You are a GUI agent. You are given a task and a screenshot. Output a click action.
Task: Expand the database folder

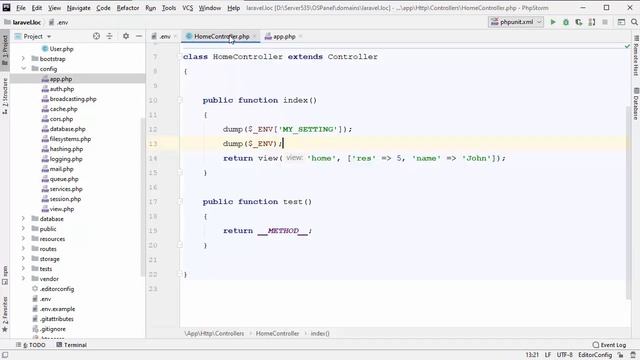(23, 219)
